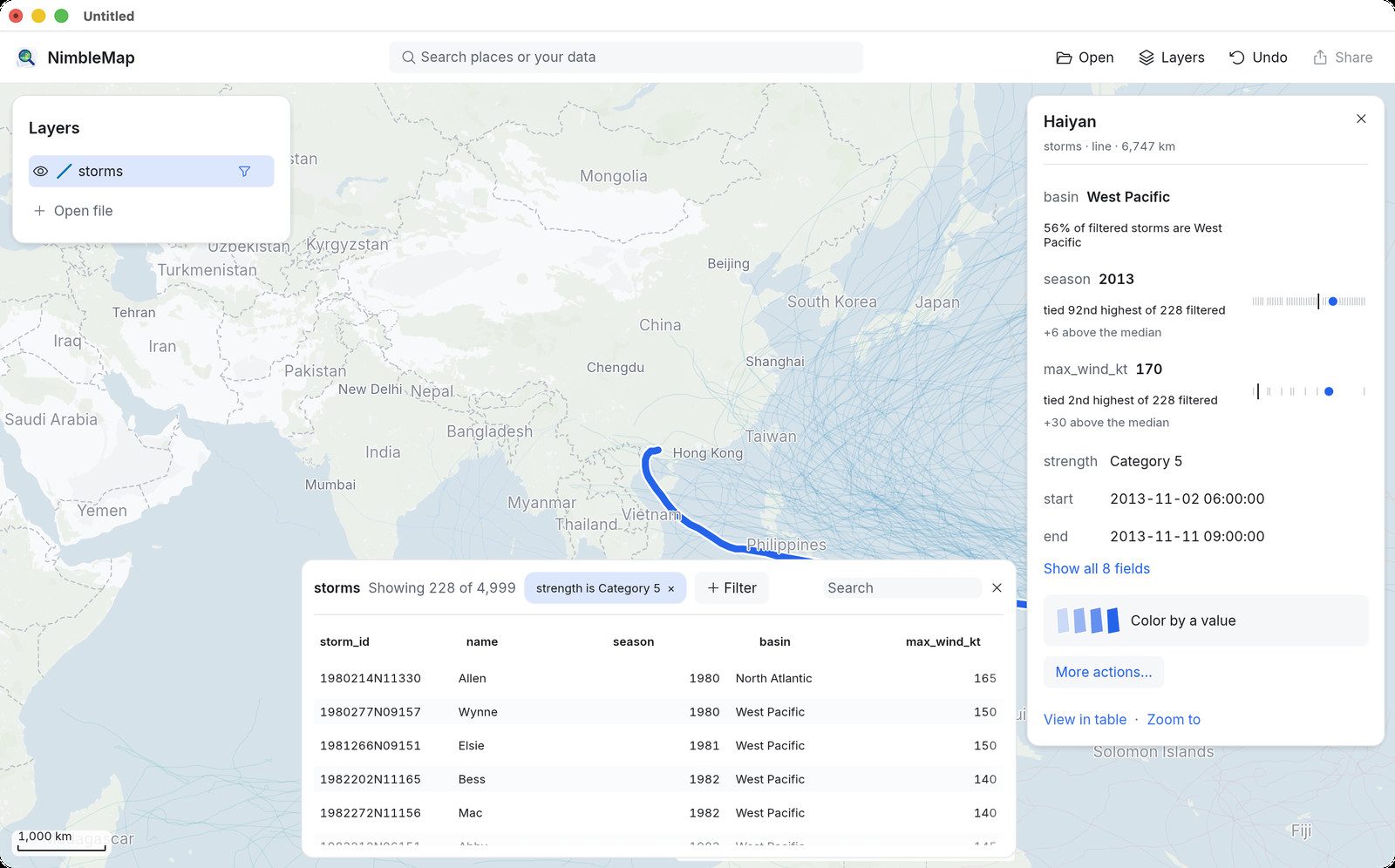Close the storms table panel
1395x868 pixels.
(x=997, y=588)
